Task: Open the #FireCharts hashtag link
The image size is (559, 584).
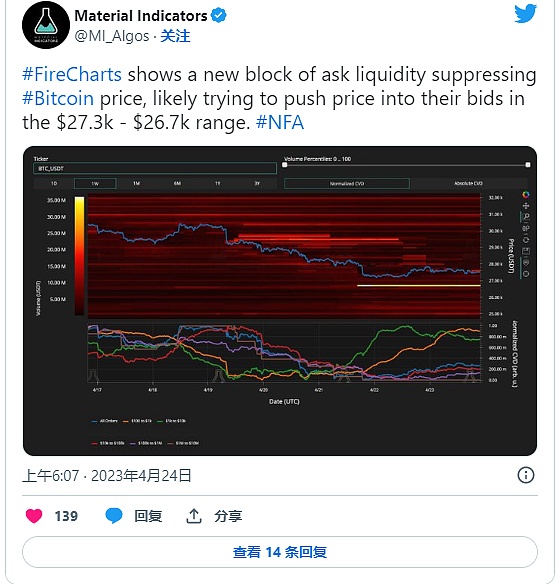Action: tap(72, 74)
